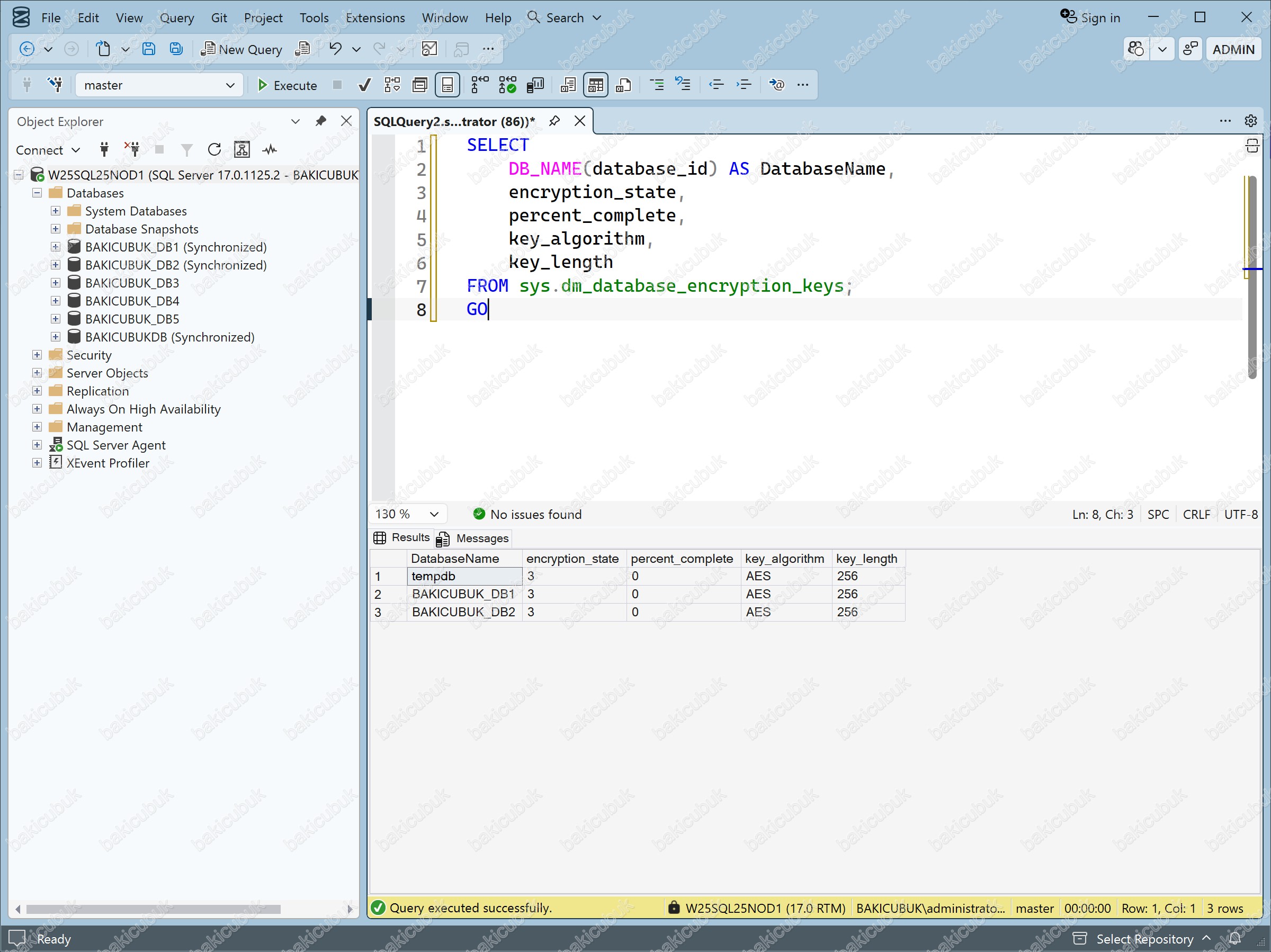Viewport: 1271px width, 952px height.
Task: Click Activity Monitor icon in Object Explorer
Action: pyautogui.click(x=270, y=150)
